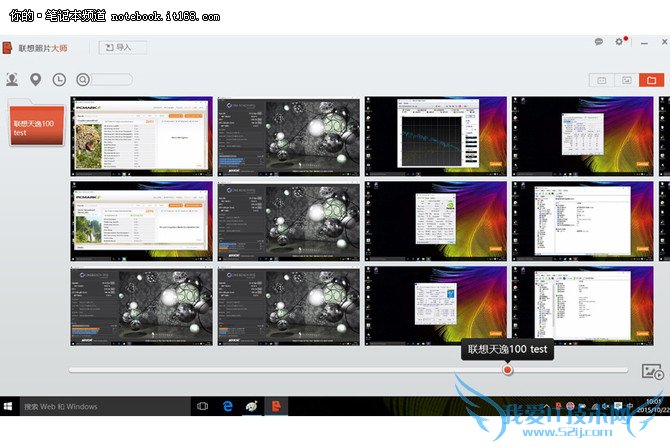This screenshot has height=447, width=670.
Task: Click the 搜索 Web 和 Windows search box
Action: tap(105, 406)
